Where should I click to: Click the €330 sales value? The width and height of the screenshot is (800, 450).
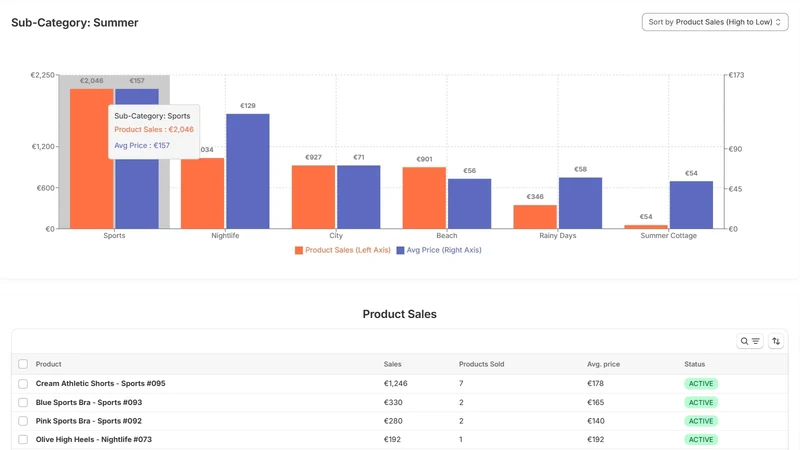point(393,402)
